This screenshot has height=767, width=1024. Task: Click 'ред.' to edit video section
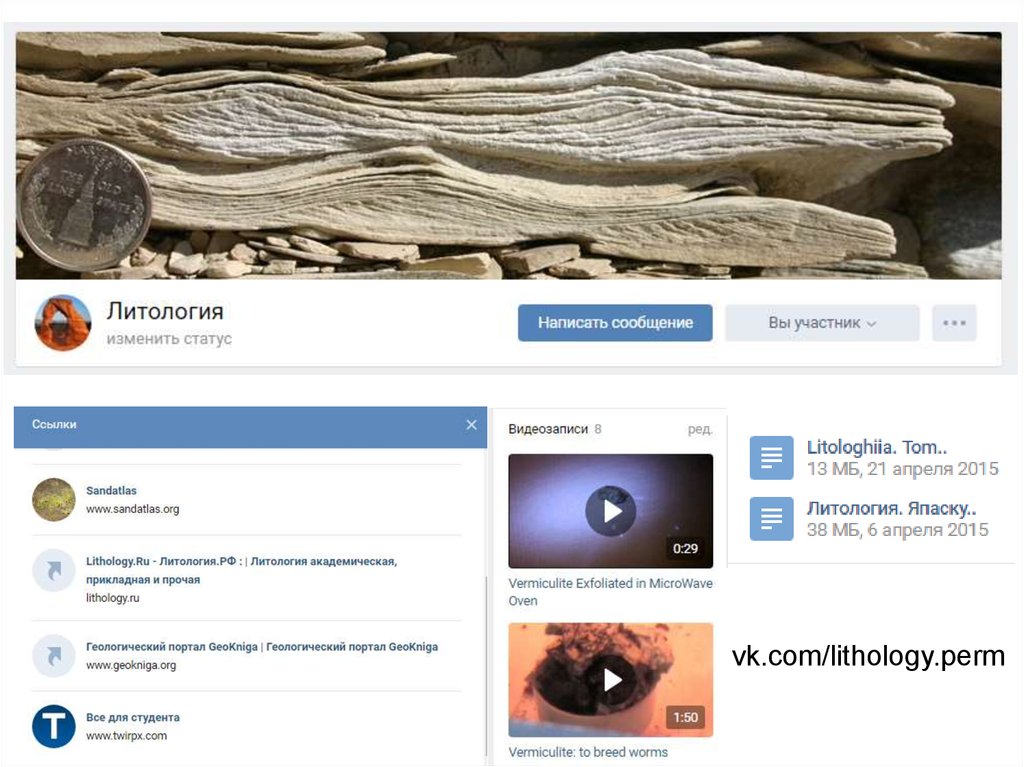click(x=700, y=429)
